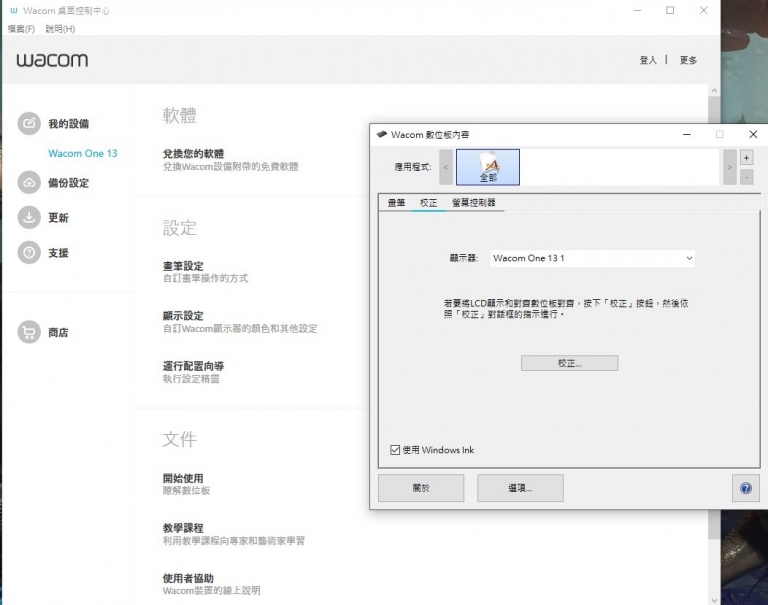Click the 校正... button
Image resolution: width=768 pixels, height=605 pixels.
click(569, 363)
